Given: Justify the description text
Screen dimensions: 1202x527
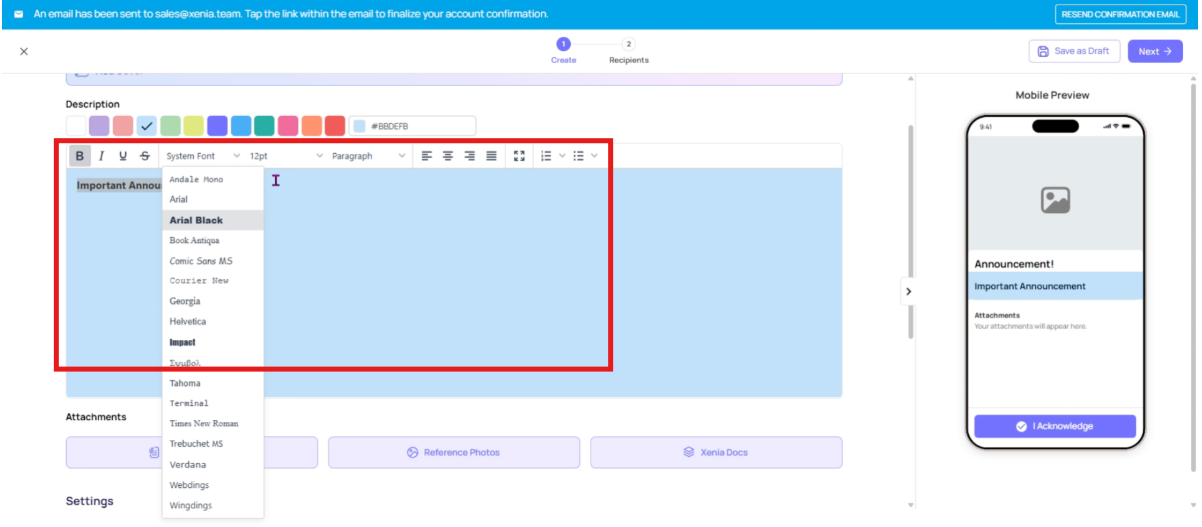Looking at the screenshot, I should tap(491, 156).
